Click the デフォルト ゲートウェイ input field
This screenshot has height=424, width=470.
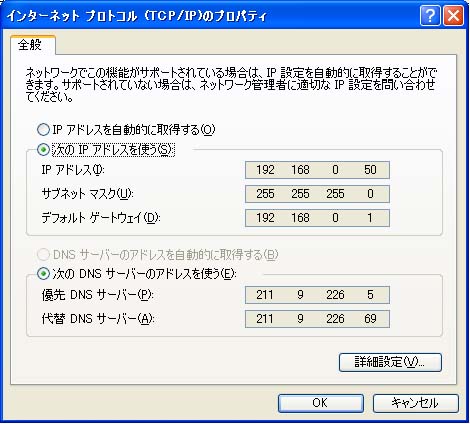(x=317, y=218)
